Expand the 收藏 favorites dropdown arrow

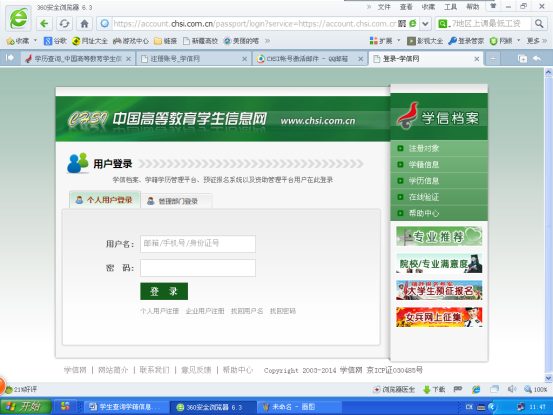click(35, 41)
